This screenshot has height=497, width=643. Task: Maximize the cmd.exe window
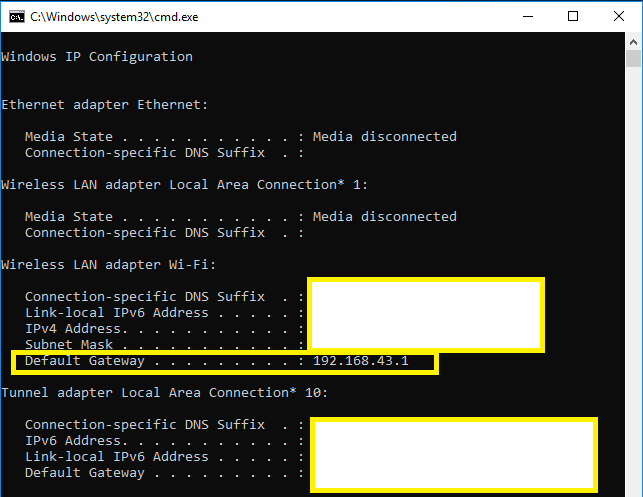pos(573,16)
